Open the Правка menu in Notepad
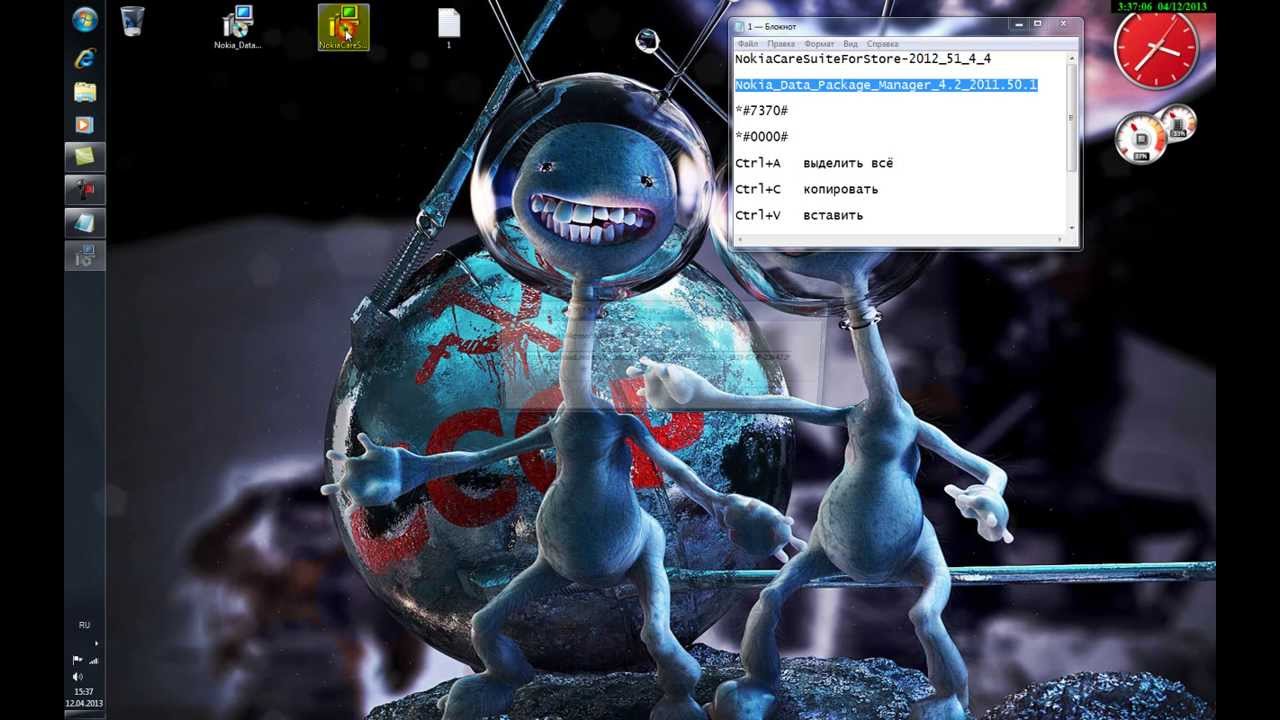This screenshot has width=1280, height=720. click(x=781, y=44)
